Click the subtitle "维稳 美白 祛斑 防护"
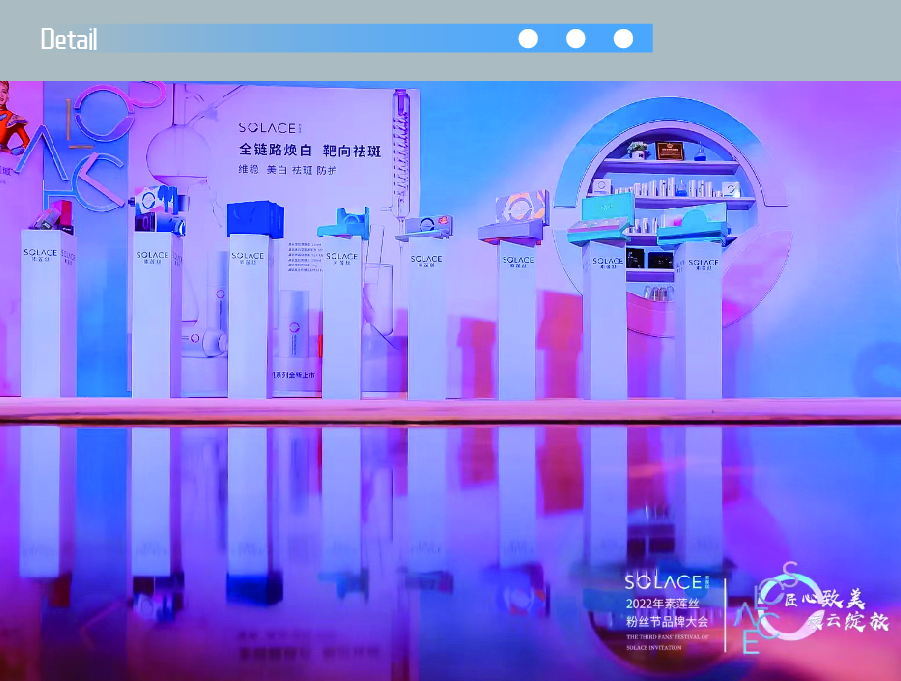The width and height of the screenshot is (901, 681). pos(287,171)
